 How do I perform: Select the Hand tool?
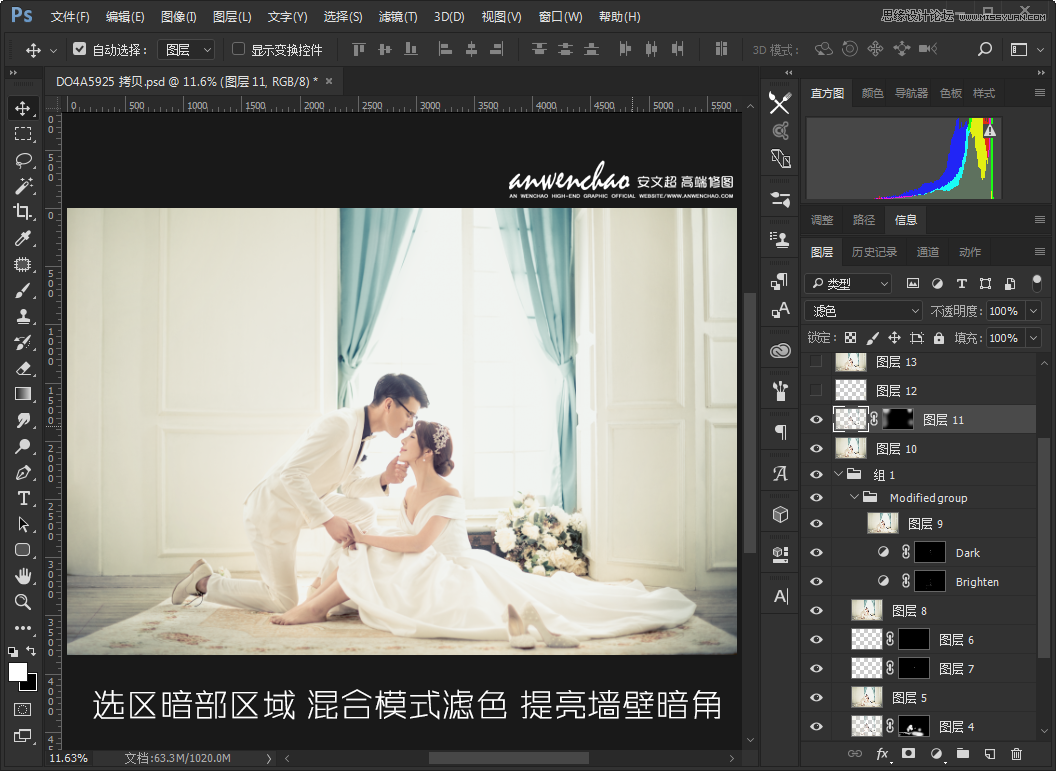click(22, 577)
